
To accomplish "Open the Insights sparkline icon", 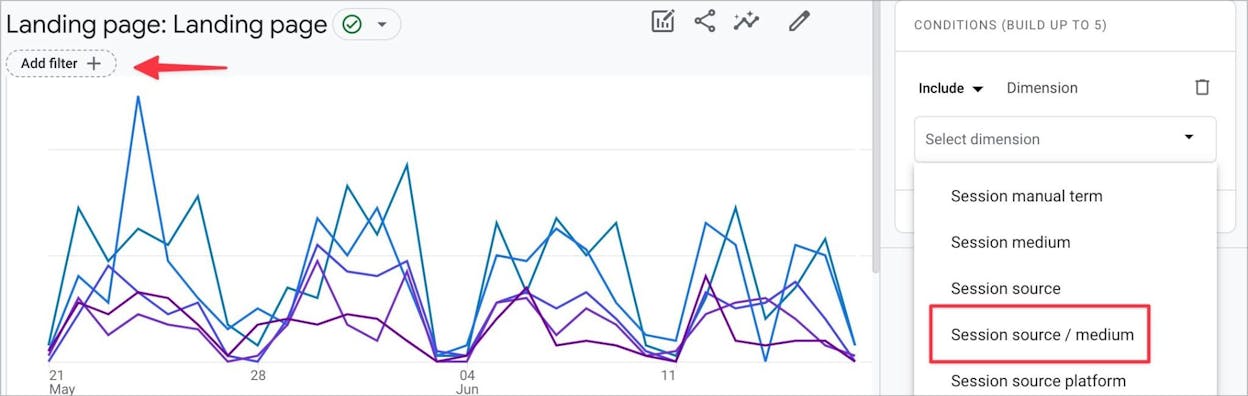I will pyautogui.click(x=746, y=21).
